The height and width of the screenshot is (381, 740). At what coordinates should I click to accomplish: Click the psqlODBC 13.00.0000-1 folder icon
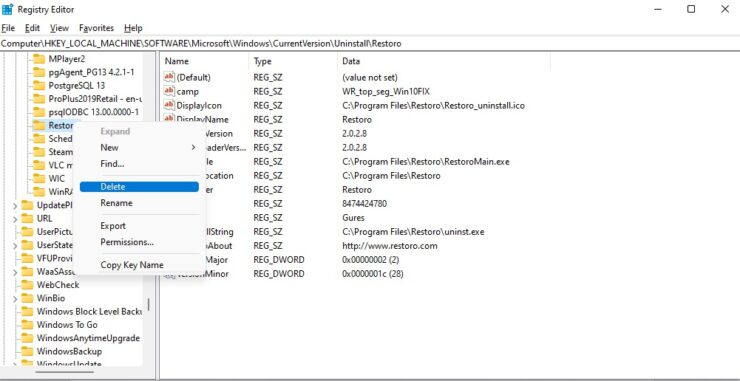39,112
